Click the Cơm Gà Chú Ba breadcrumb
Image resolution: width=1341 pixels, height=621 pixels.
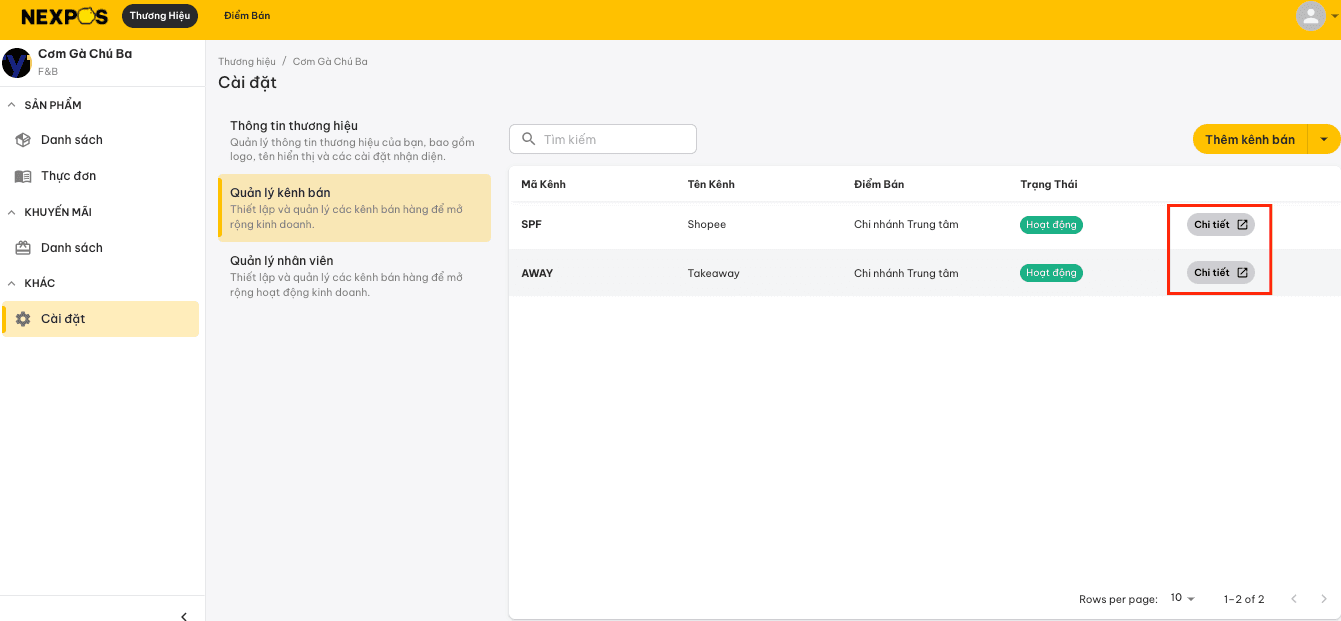(330, 62)
